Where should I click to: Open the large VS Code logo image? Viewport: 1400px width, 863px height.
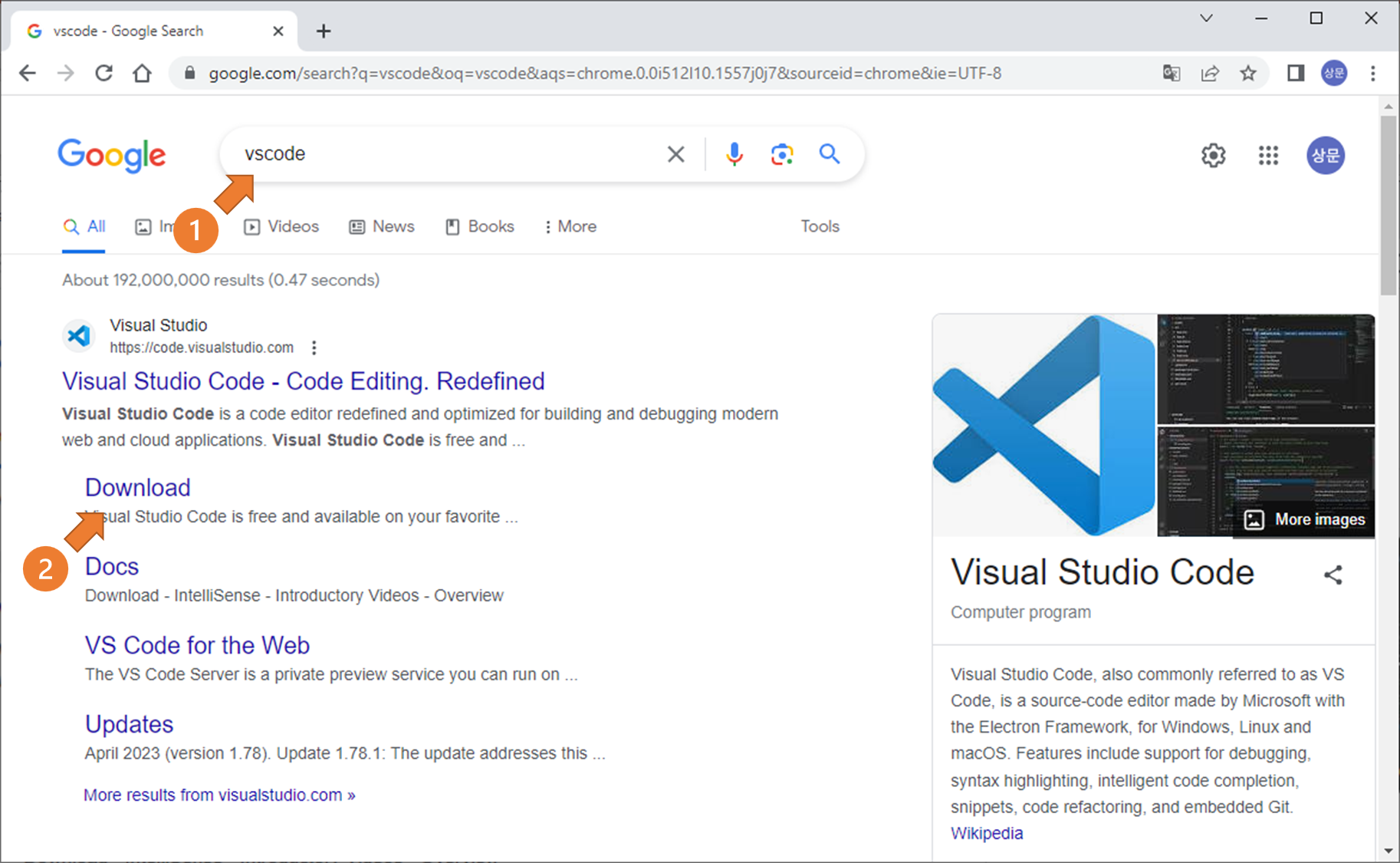(1044, 425)
